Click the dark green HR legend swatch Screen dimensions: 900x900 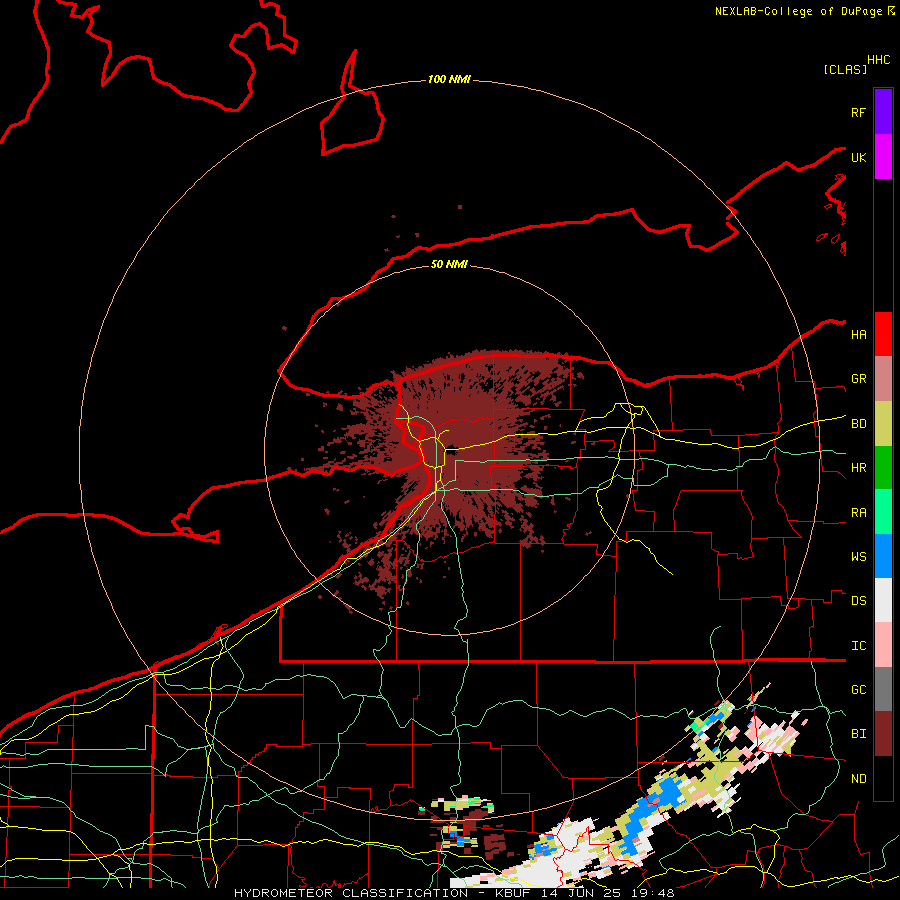point(883,468)
